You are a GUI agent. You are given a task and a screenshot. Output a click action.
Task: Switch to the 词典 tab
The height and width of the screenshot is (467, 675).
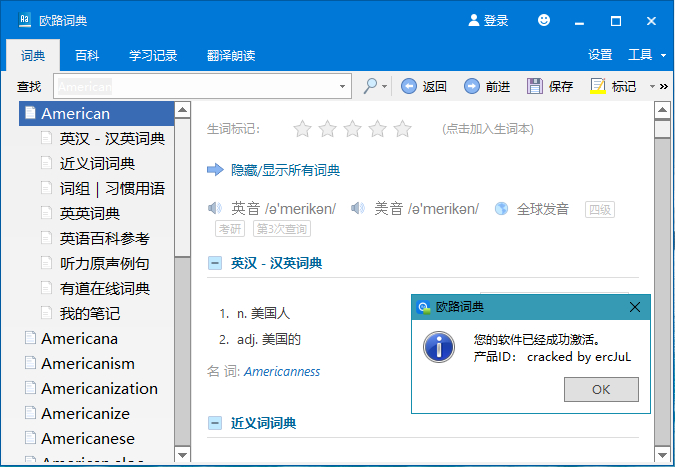click(33, 56)
